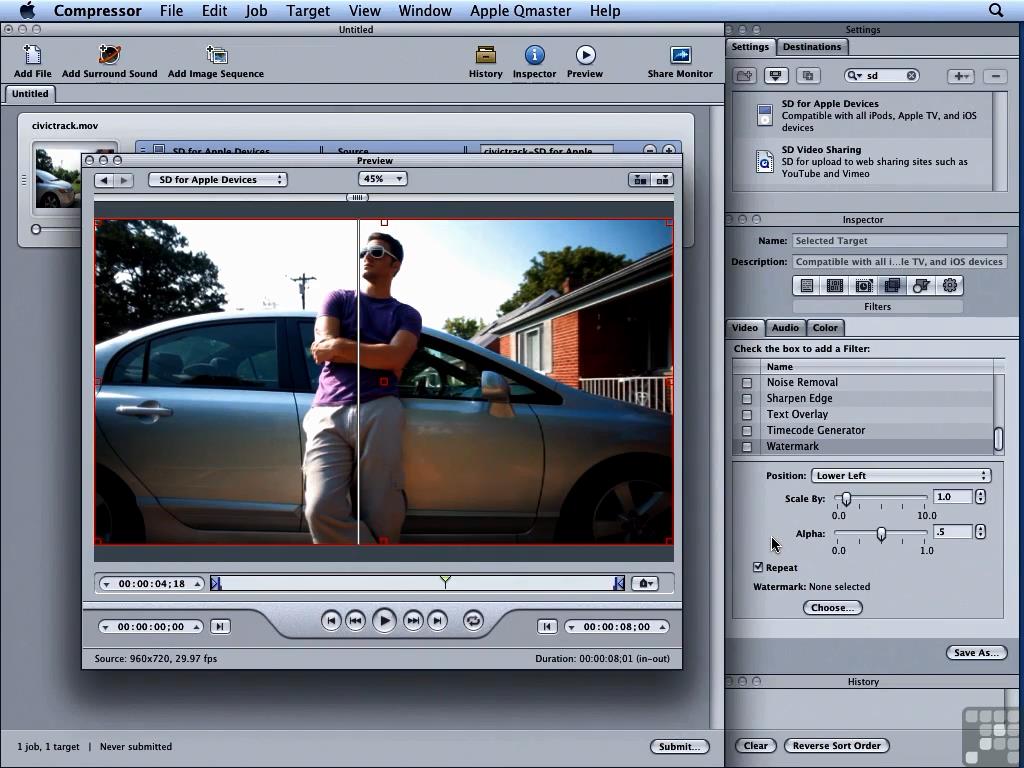
Task: Click the playhead marker on preview timeline
Action: coord(445,581)
